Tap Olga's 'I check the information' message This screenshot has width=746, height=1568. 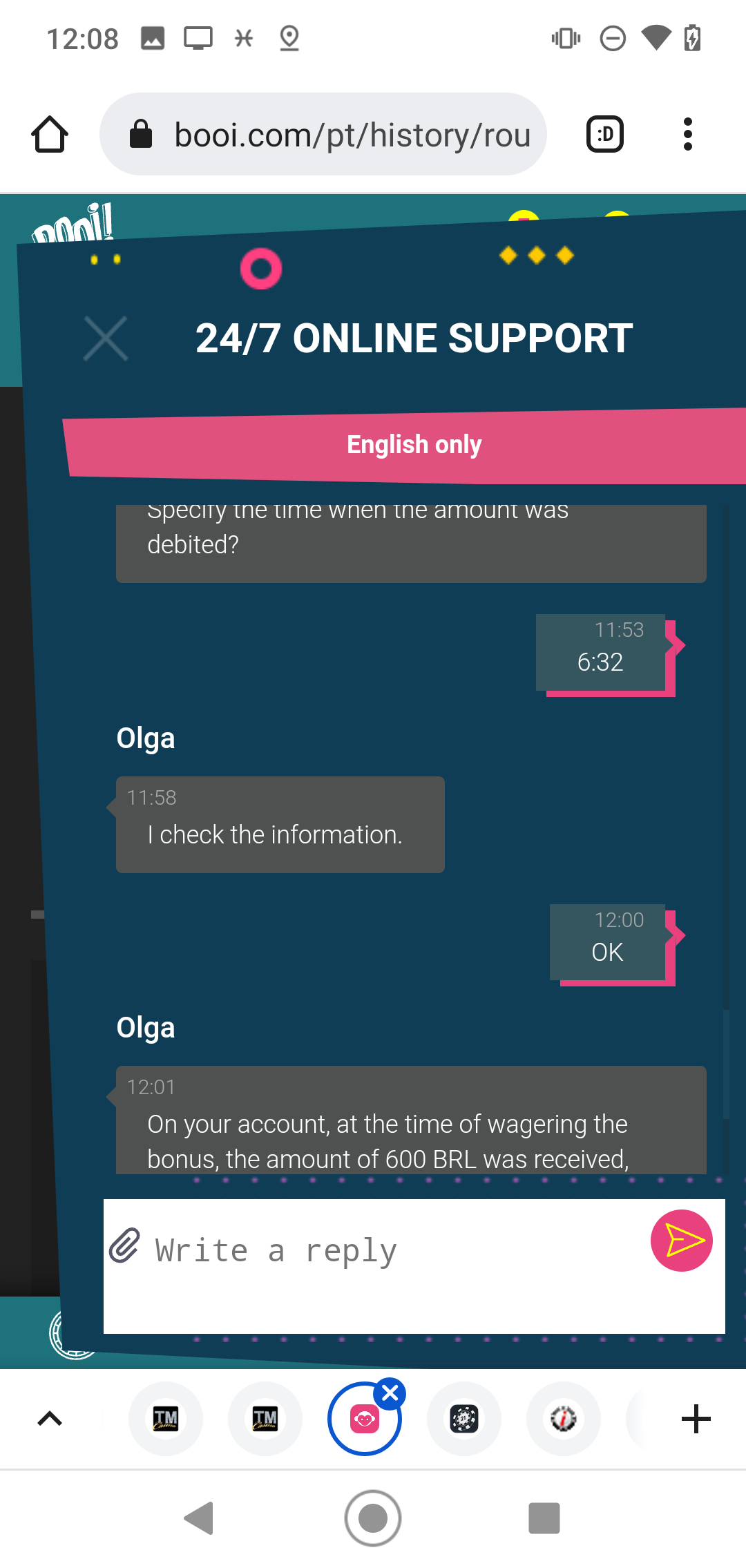280,825
